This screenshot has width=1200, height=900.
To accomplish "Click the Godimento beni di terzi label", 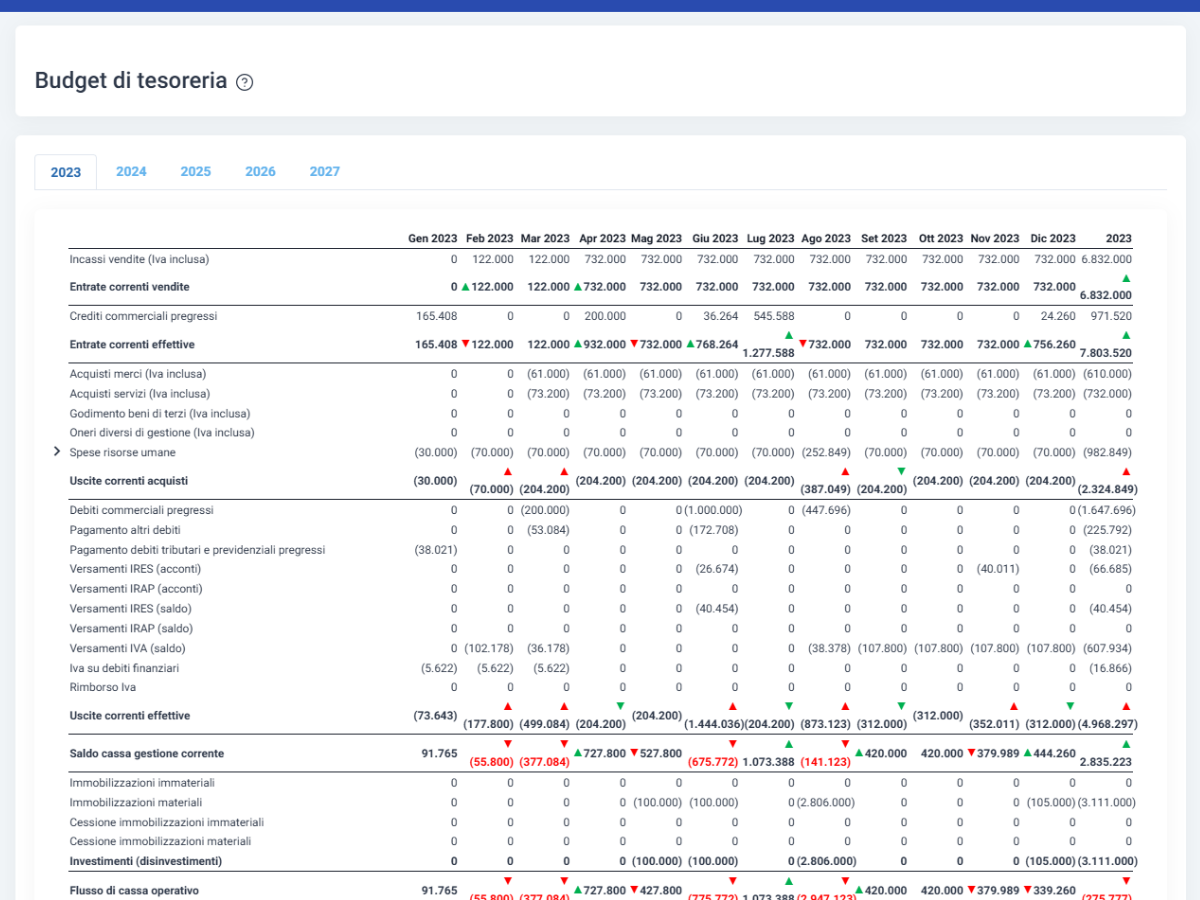I will point(160,413).
